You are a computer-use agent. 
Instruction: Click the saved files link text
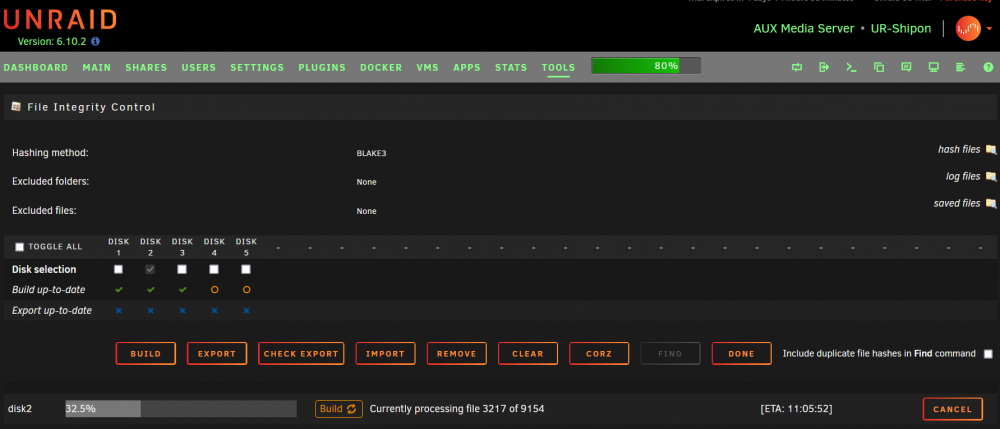[957, 203]
